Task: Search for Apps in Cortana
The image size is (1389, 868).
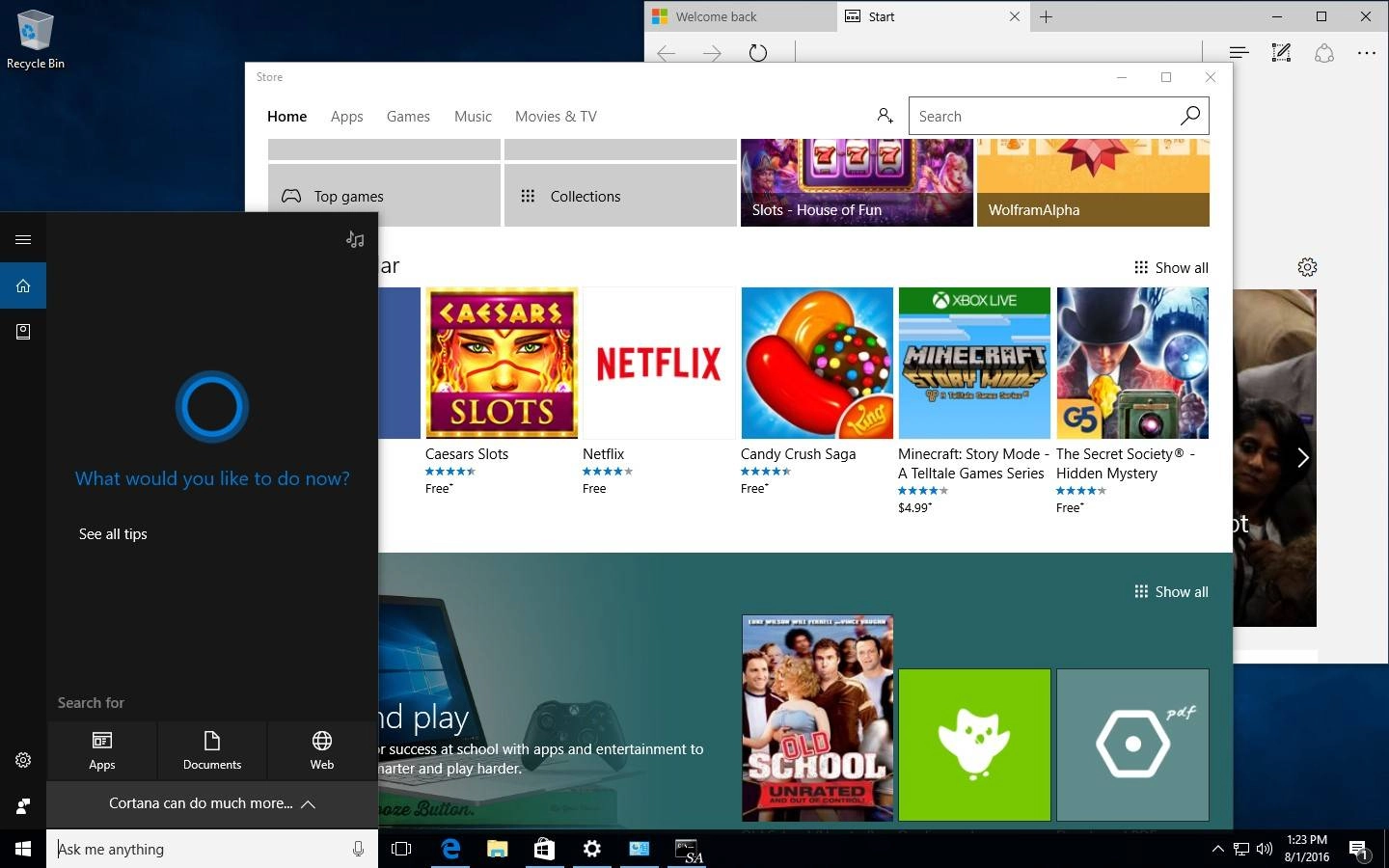Action: [101, 750]
